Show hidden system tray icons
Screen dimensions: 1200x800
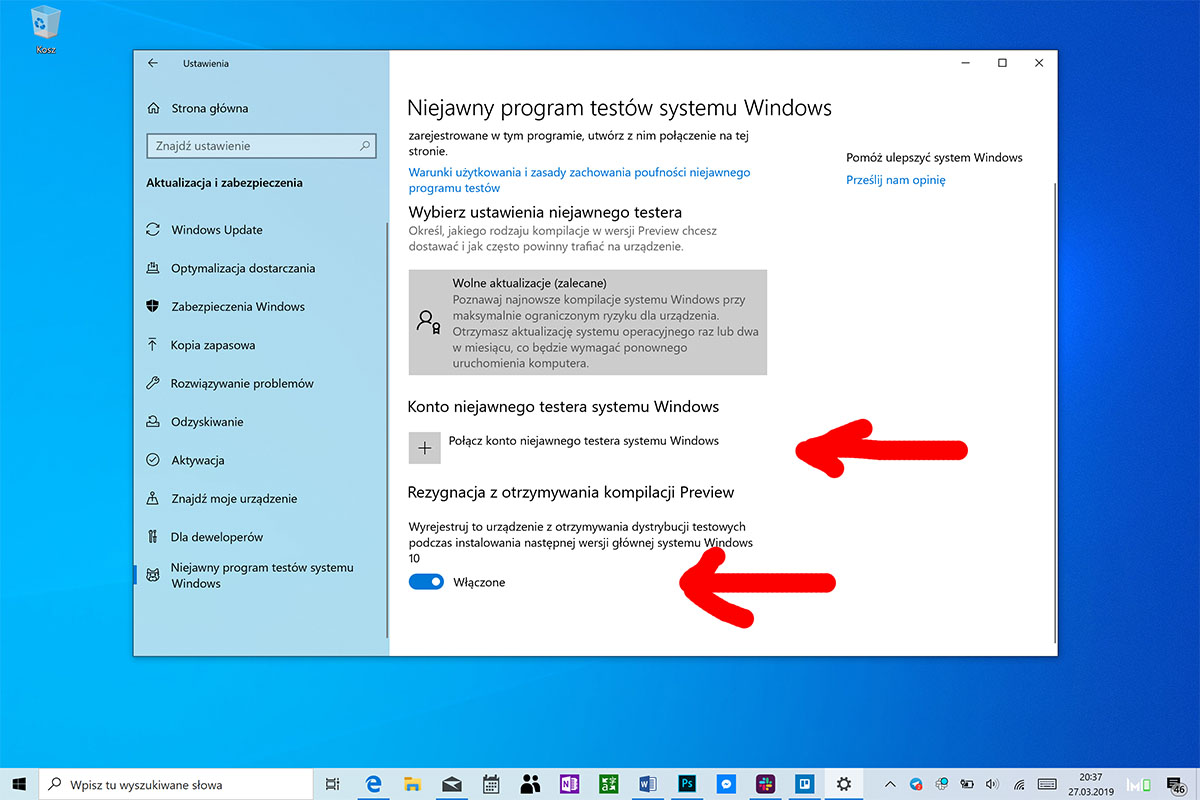[x=892, y=785]
